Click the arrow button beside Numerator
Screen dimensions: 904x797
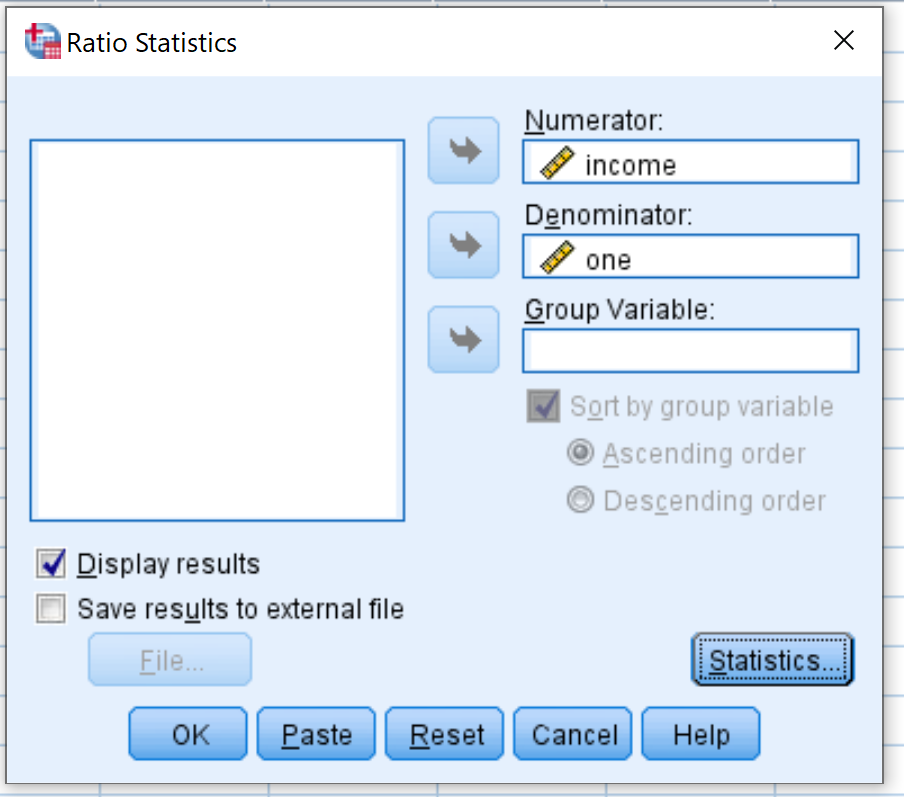click(463, 151)
